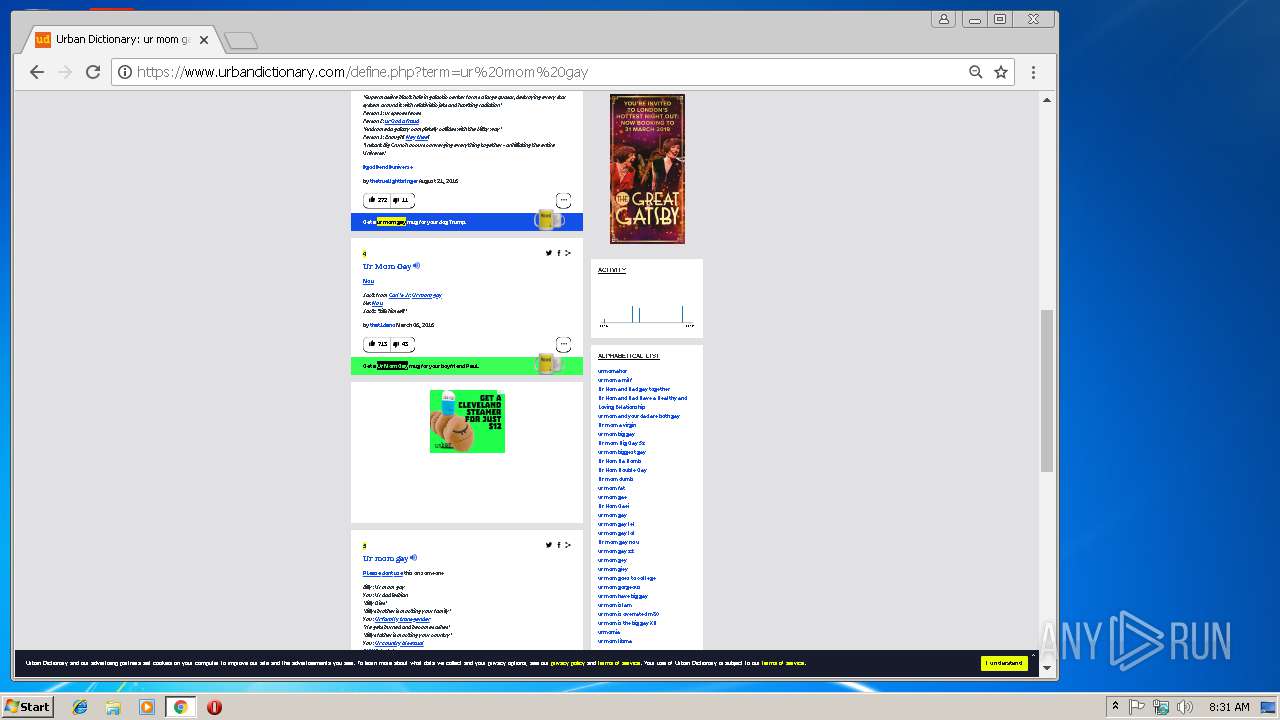Click the page scrollbar thumb
The image size is (1280, 720).
(1047, 390)
